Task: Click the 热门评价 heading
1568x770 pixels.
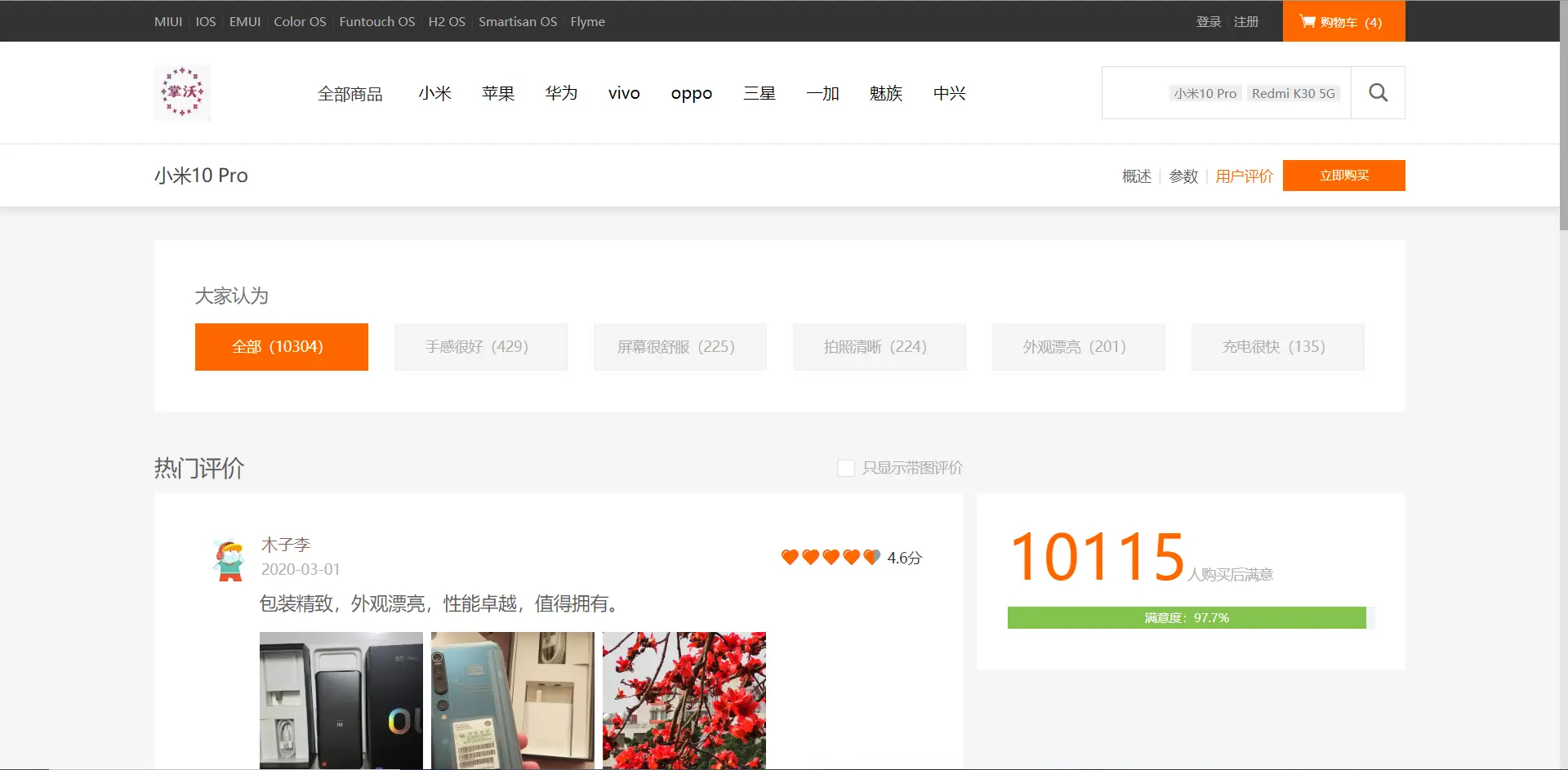Action: pos(199,468)
